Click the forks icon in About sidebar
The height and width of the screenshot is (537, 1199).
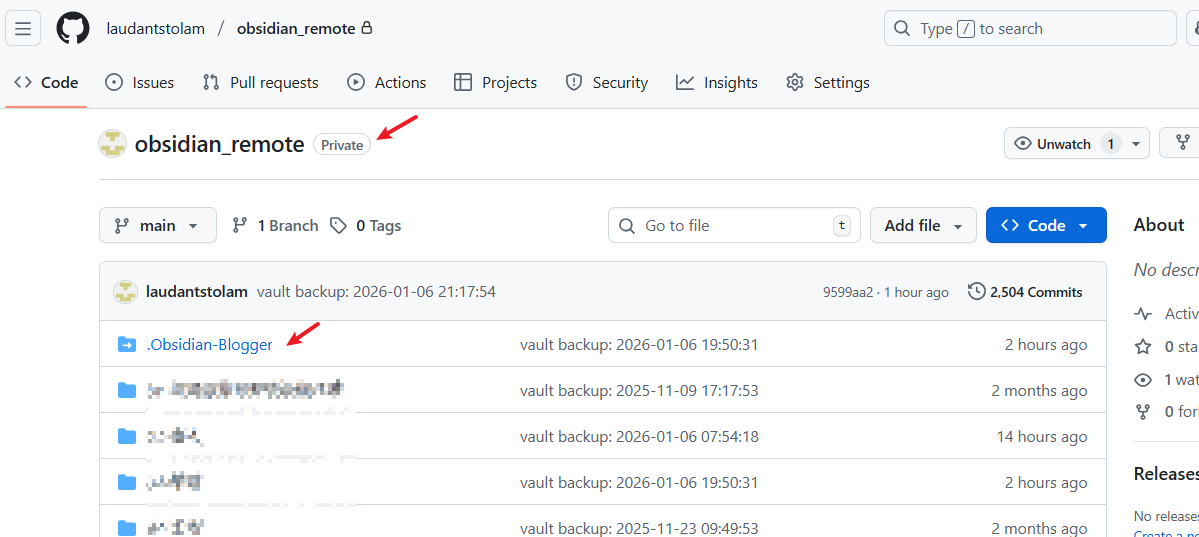click(1143, 412)
